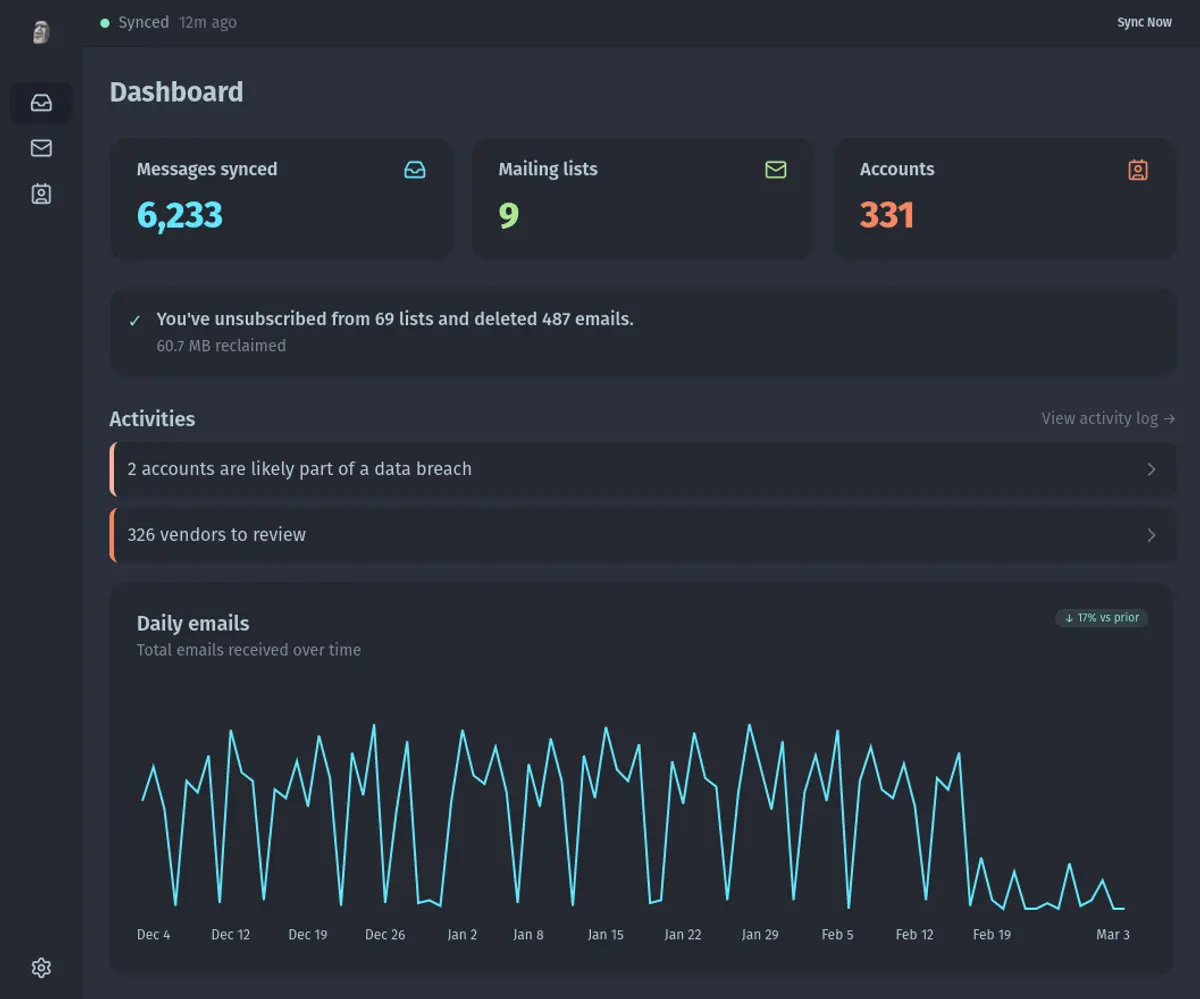
Task: Open the Mailing lists card
Action: (643, 199)
